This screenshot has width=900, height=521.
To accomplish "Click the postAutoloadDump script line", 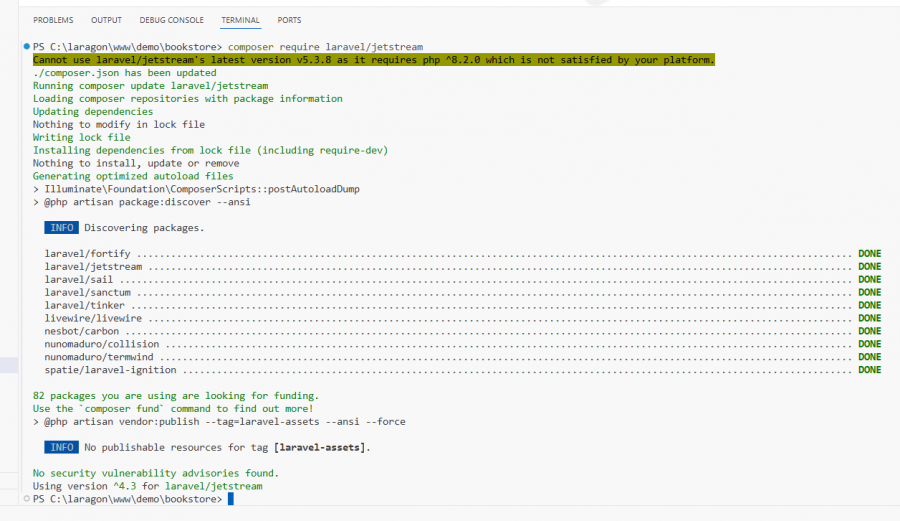I will [196, 189].
